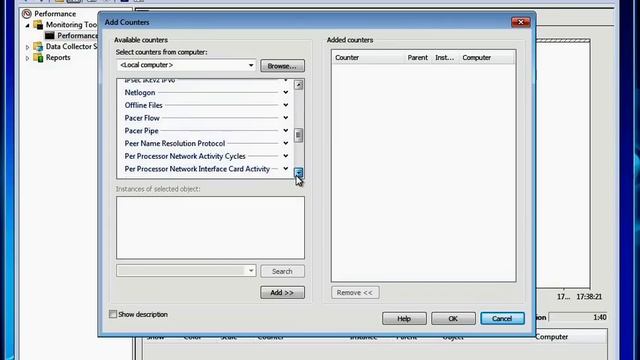Select the Pacer Flow list entry

pyautogui.click(x=142, y=118)
